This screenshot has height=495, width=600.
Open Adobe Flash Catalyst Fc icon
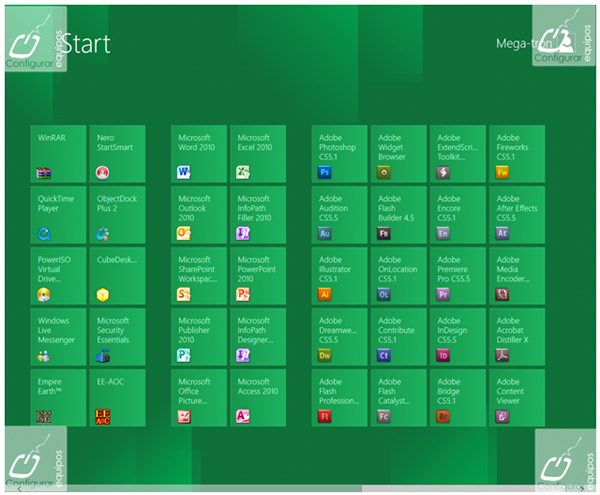(x=384, y=416)
